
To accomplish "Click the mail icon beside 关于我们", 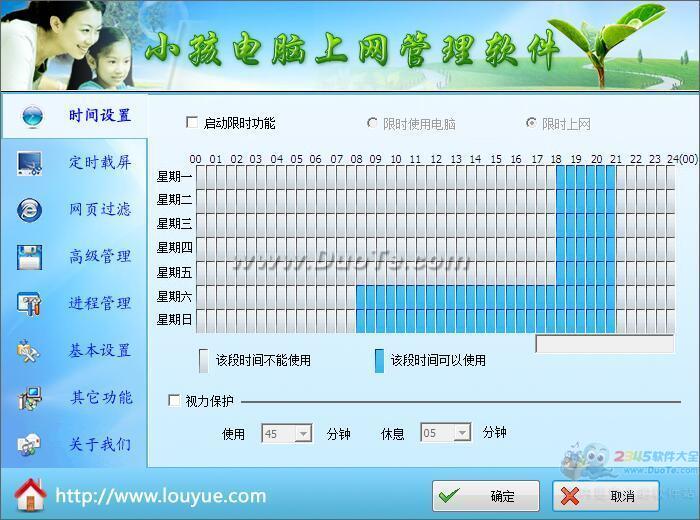I will 29,445.
